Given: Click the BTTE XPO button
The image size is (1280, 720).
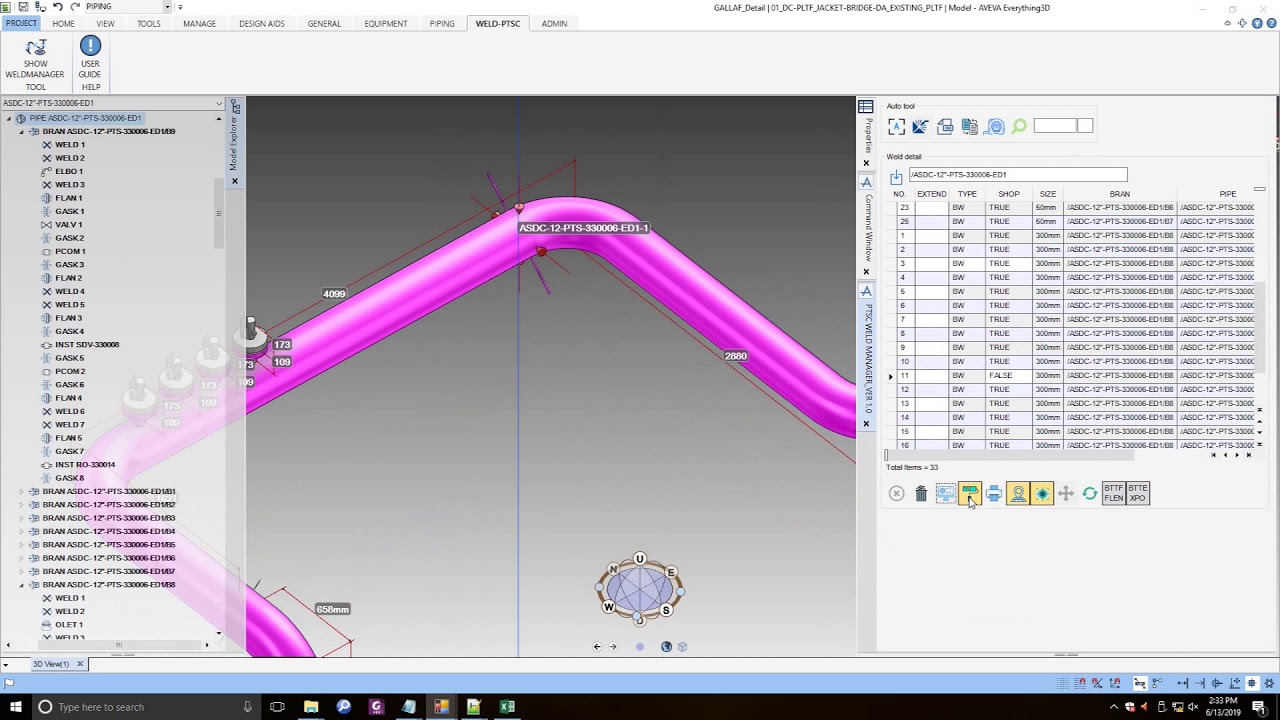Looking at the screenshot, I should click(x=1138, y=494).
